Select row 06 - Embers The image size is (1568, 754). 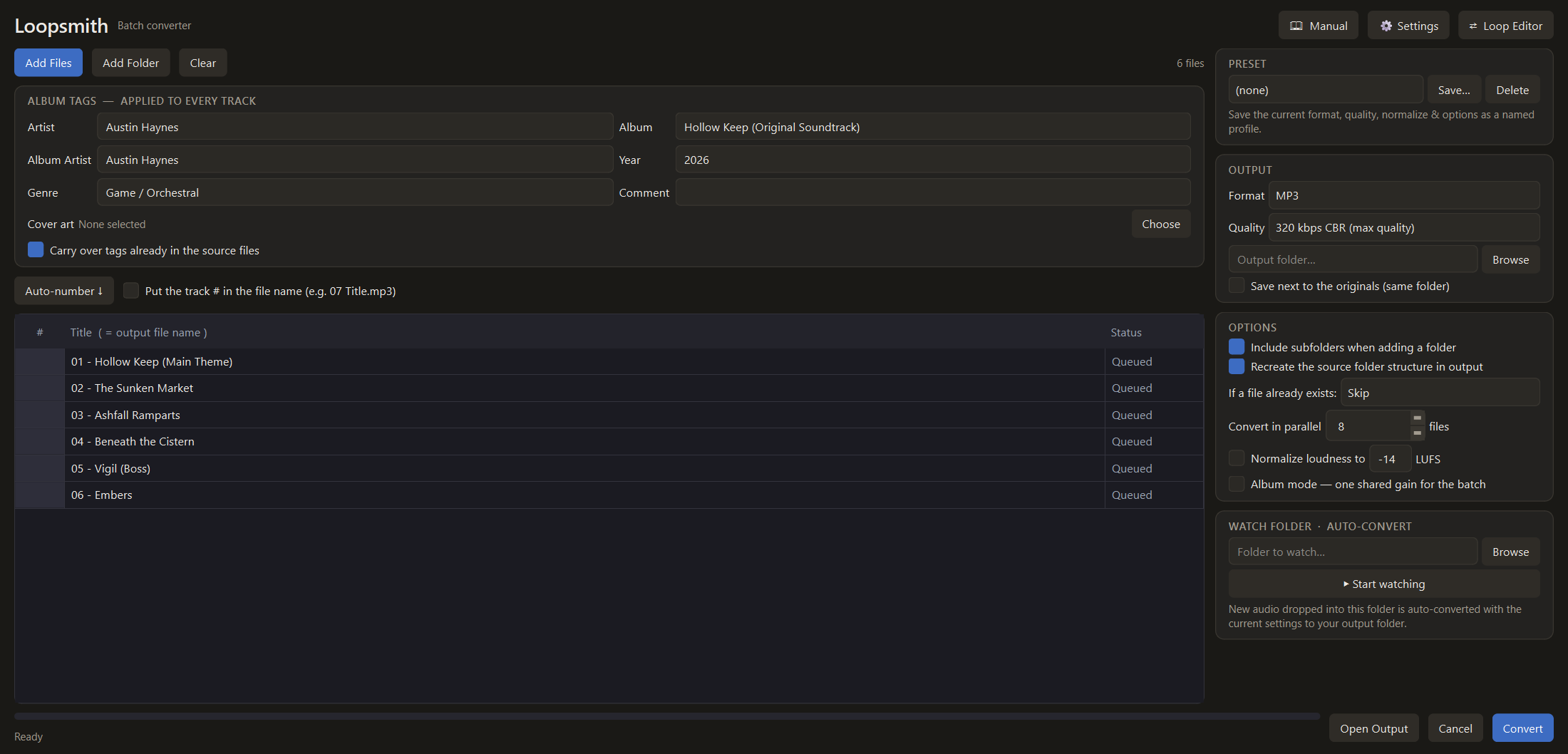pos(609,495)
